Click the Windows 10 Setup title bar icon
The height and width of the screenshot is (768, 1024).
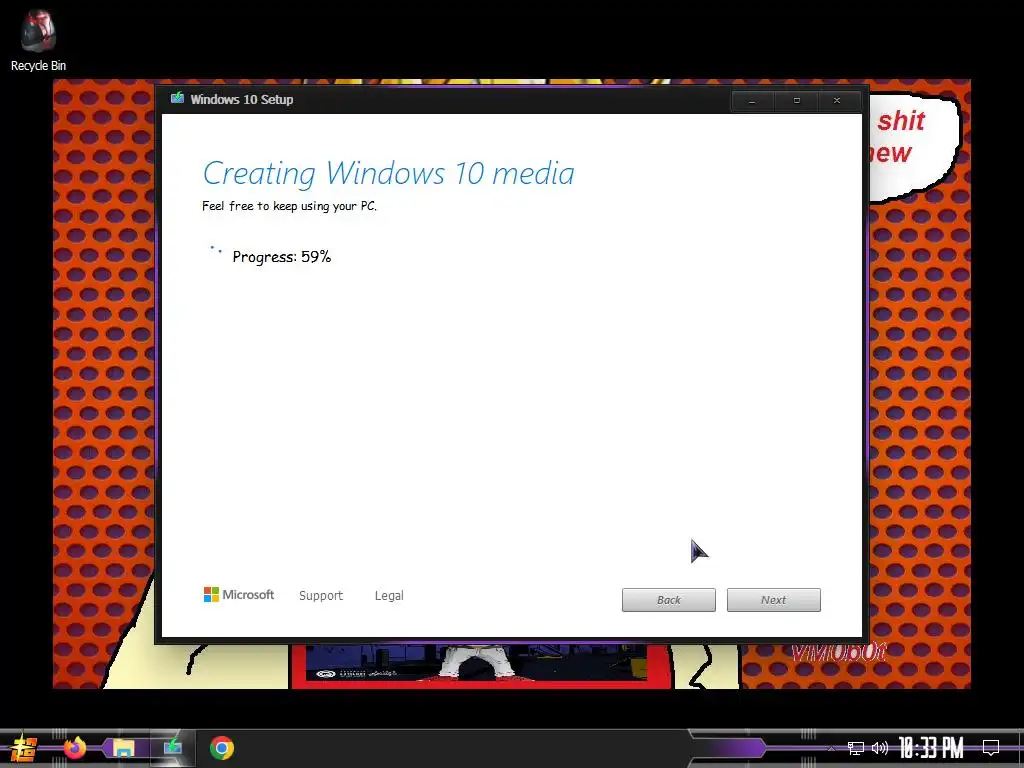click(177, 99)
